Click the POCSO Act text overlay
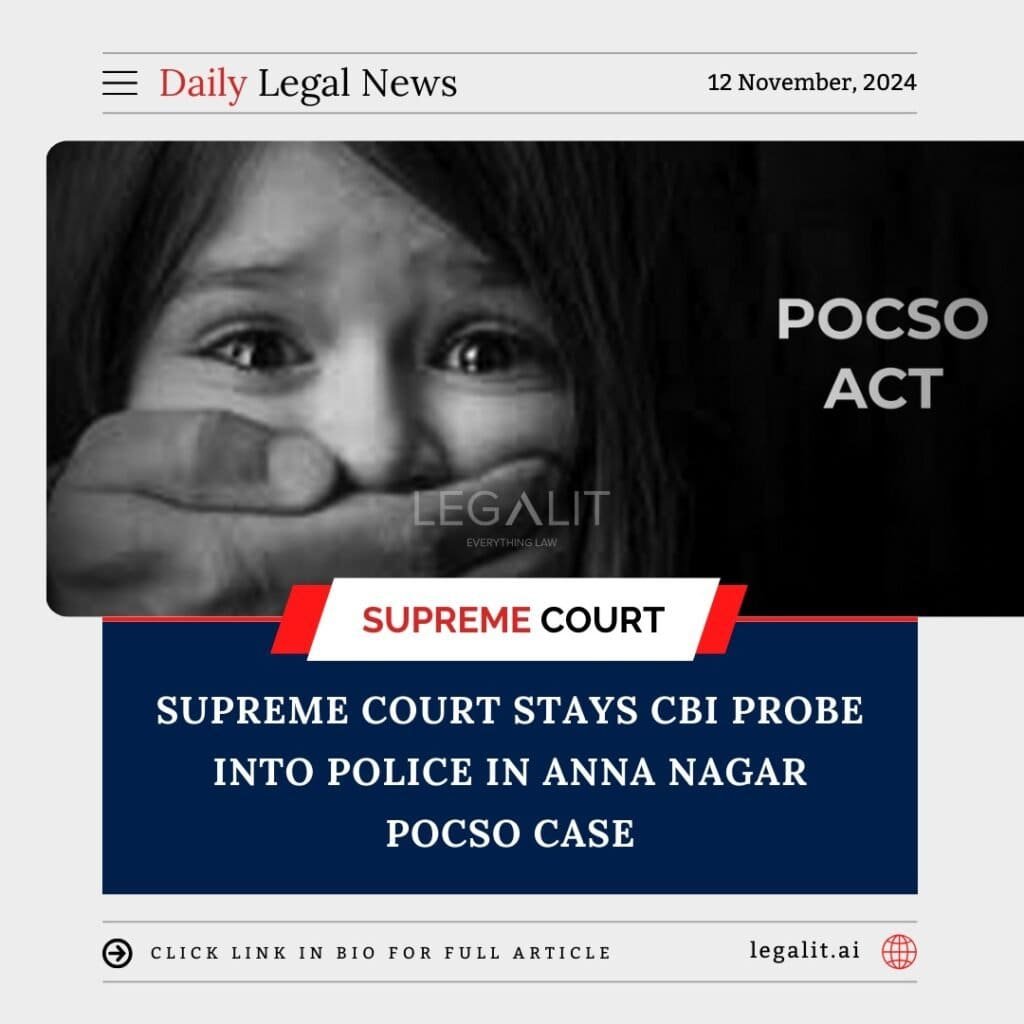The image size is (1024, 1024). [882, 353]
